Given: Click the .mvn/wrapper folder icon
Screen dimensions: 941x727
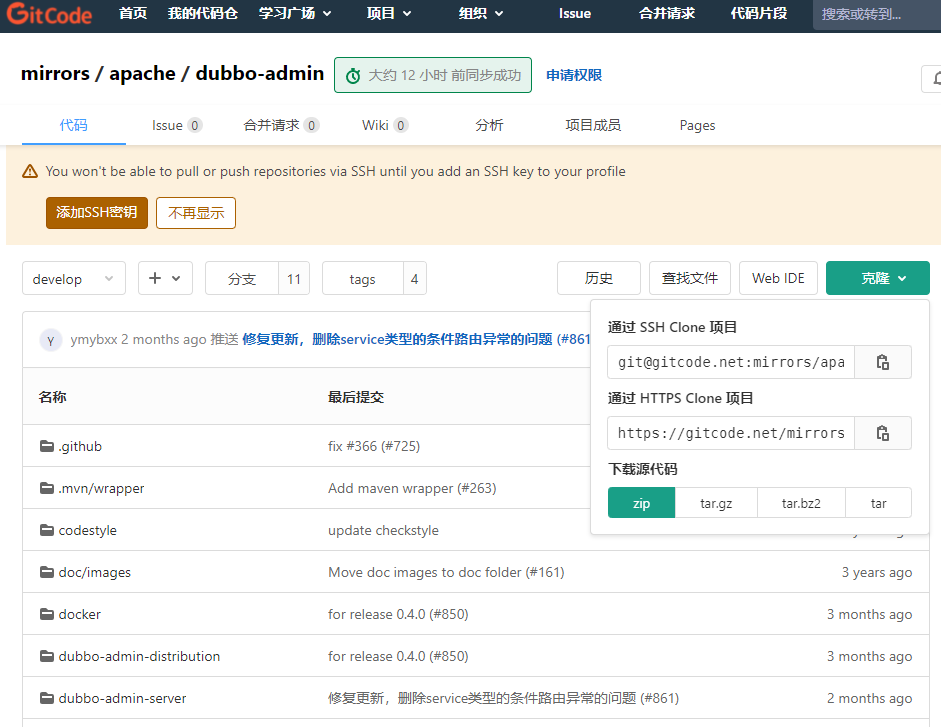Looking at the screenshot, I should pyautogui.click(x=47, y=487).
